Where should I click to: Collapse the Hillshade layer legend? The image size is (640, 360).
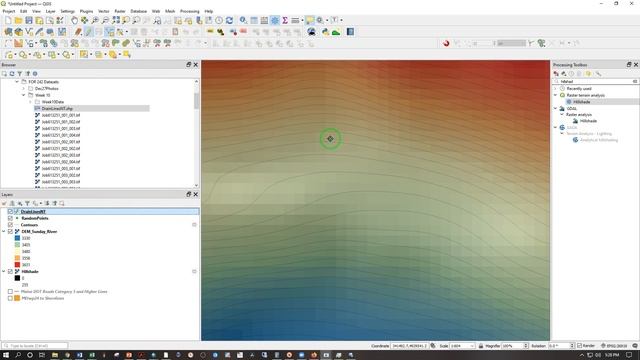[4, 271]
